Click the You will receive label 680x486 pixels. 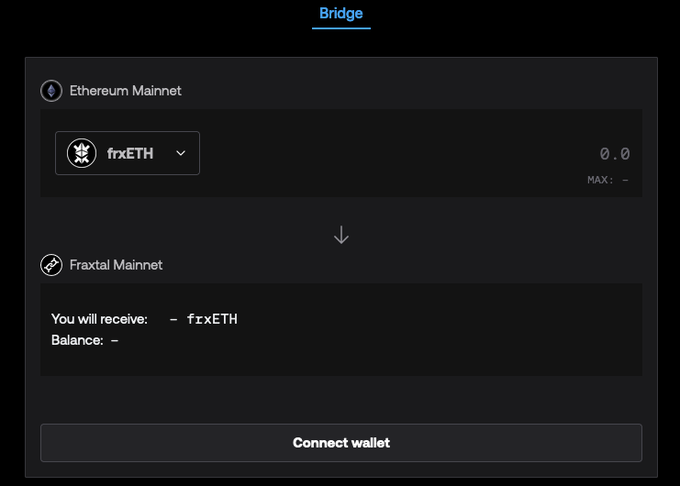coord(99,319)
